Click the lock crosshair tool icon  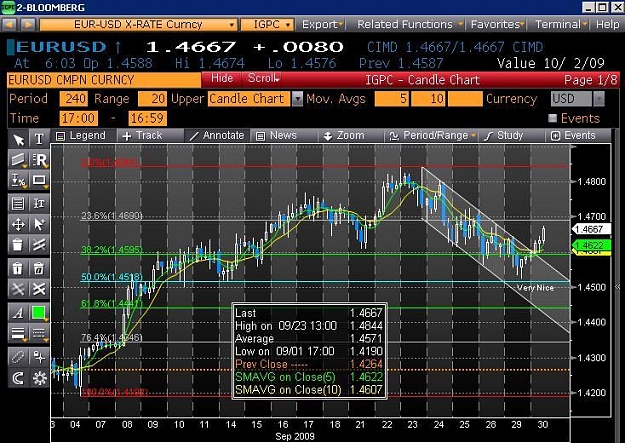pyautogui.click(x=39, y=357)
